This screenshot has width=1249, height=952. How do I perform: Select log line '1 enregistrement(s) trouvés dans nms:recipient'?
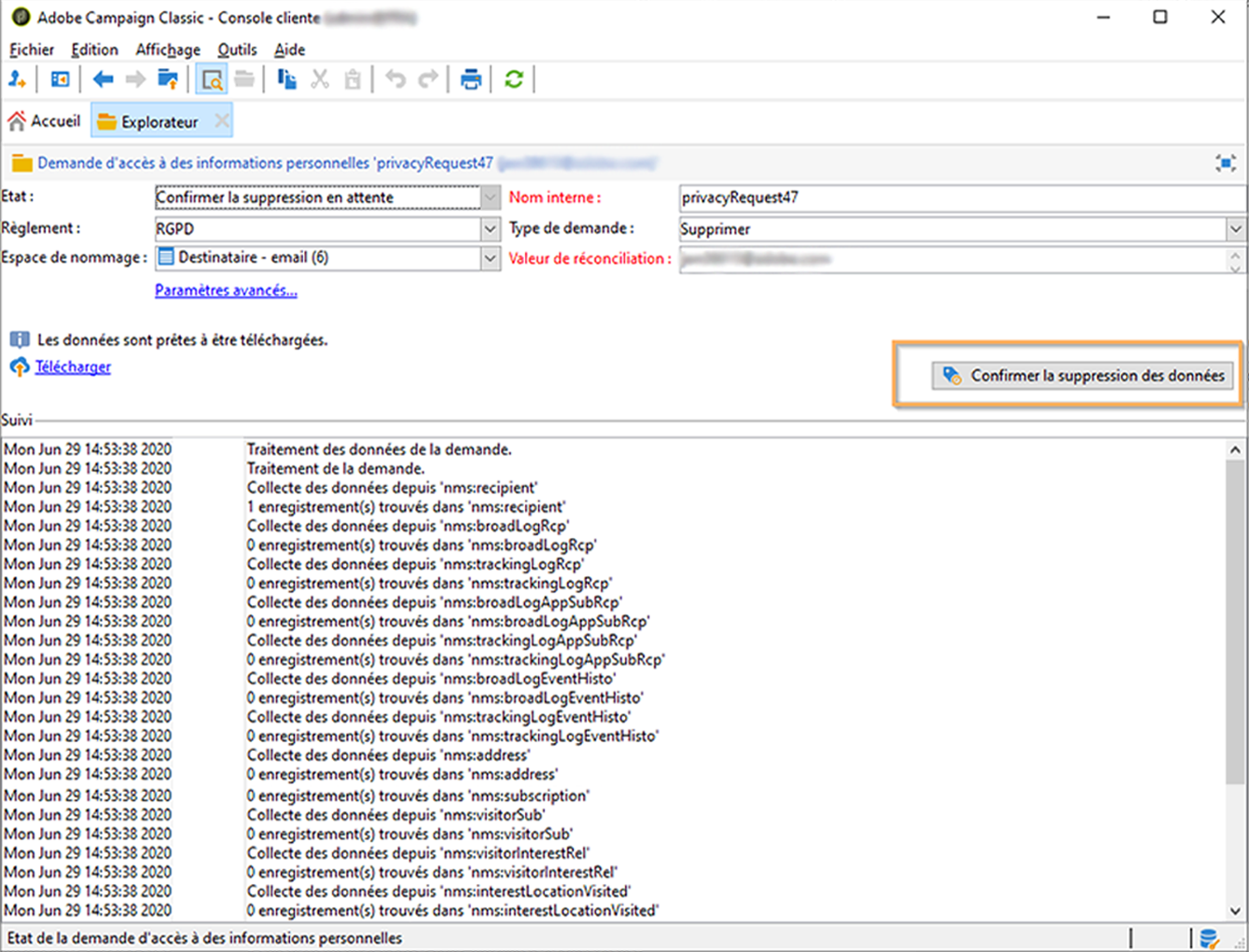(x=407, y=507)
